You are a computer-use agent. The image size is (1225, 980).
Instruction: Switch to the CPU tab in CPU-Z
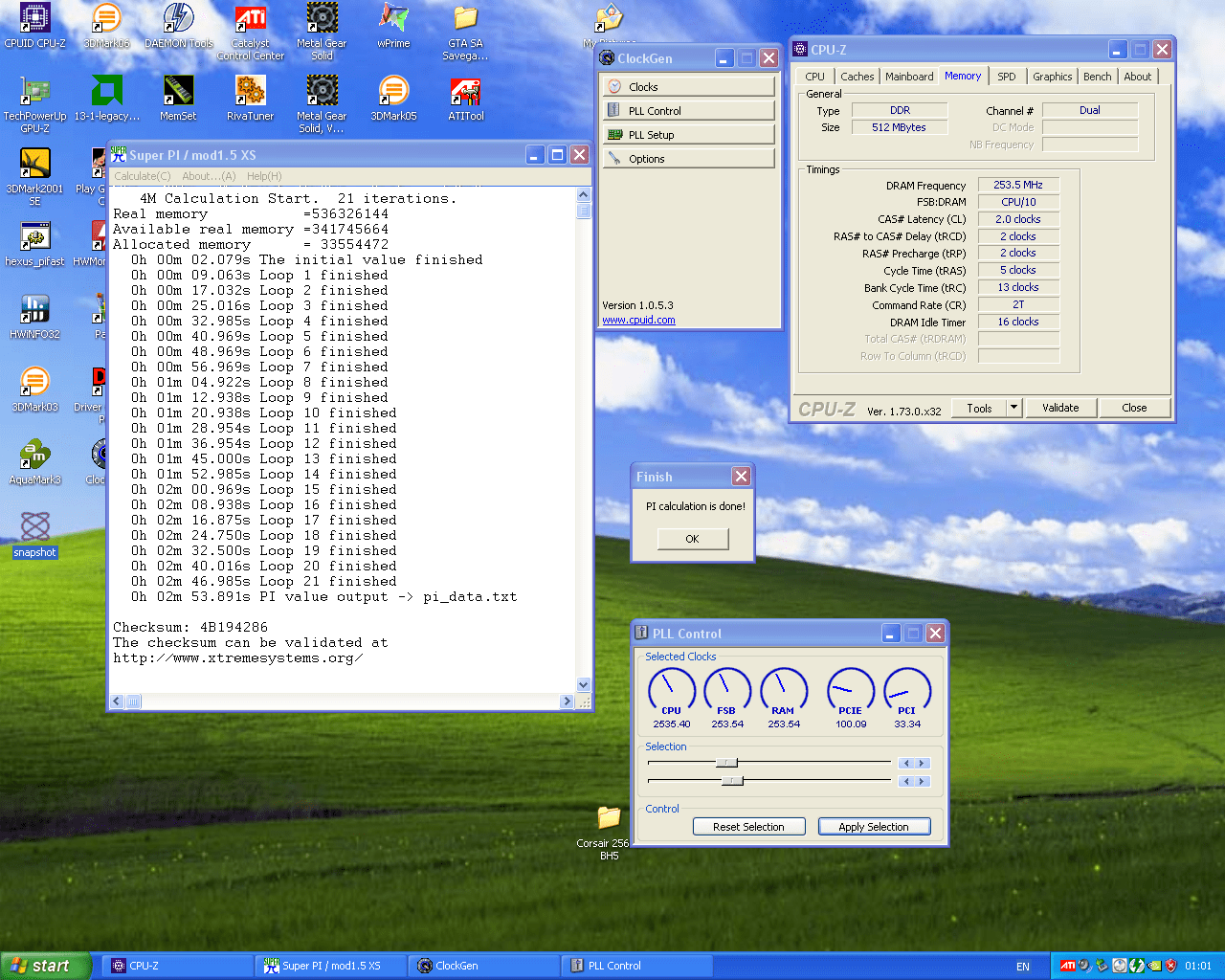(x=814, y=77)
